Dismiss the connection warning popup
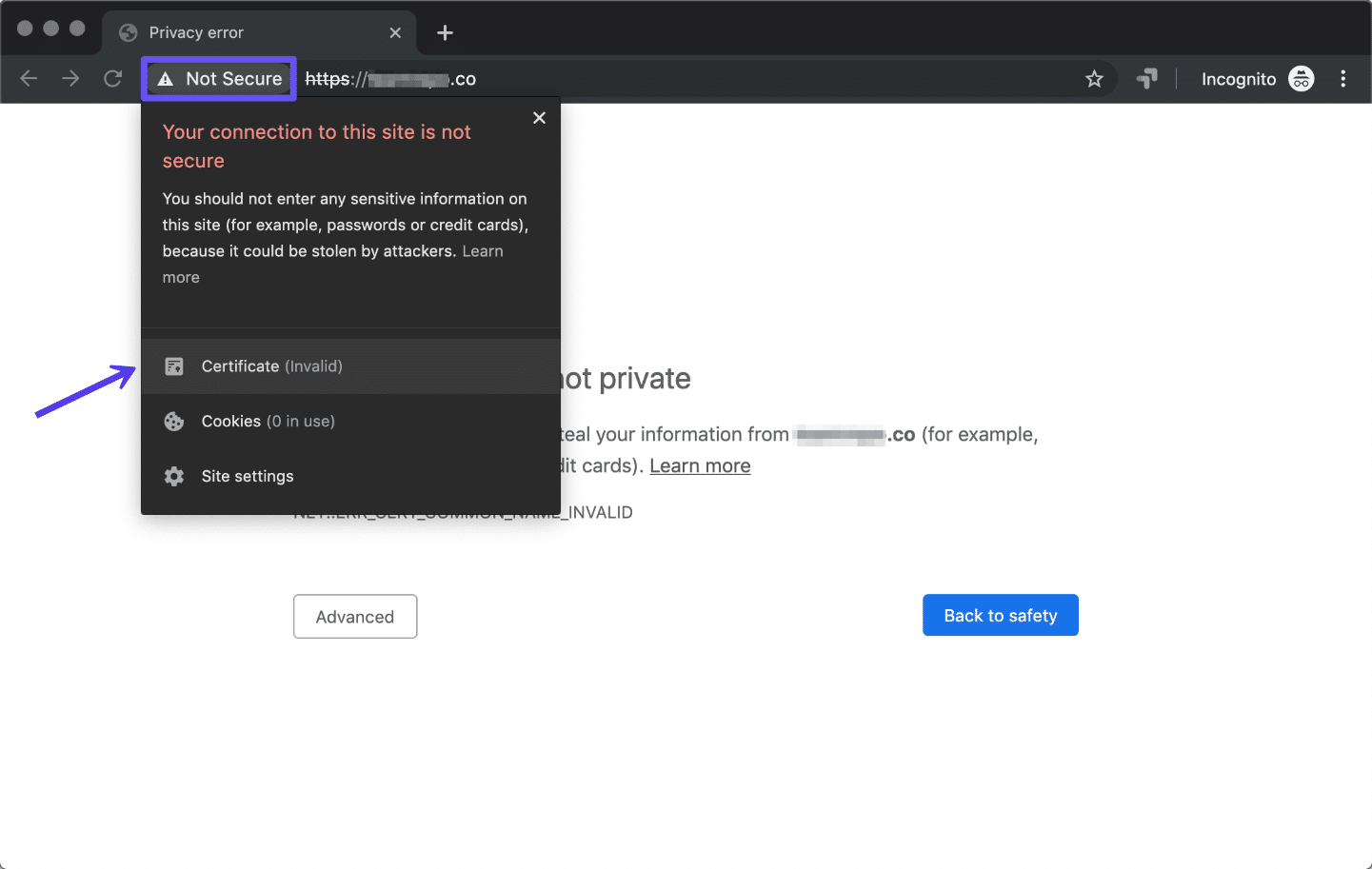This screenshot has height=869, width=1372. 539,117
